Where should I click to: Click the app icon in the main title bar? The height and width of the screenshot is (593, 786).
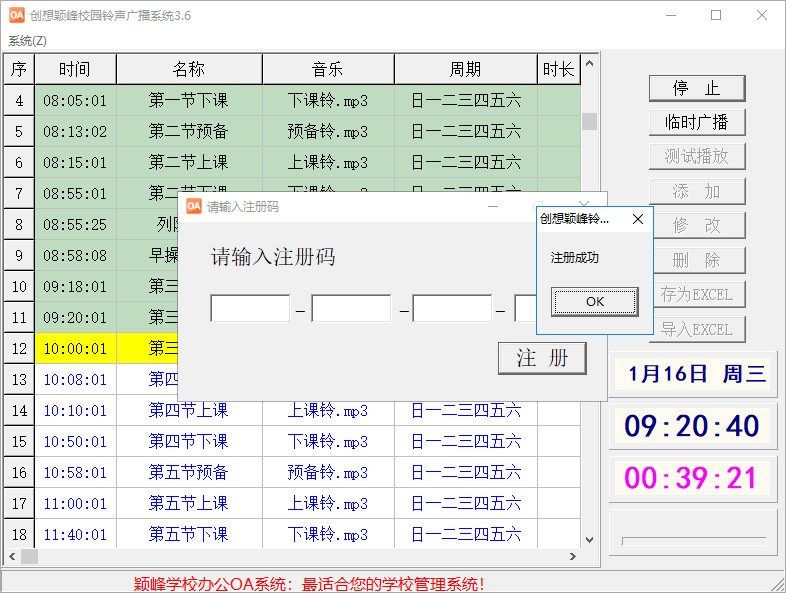tap(16, 15)
